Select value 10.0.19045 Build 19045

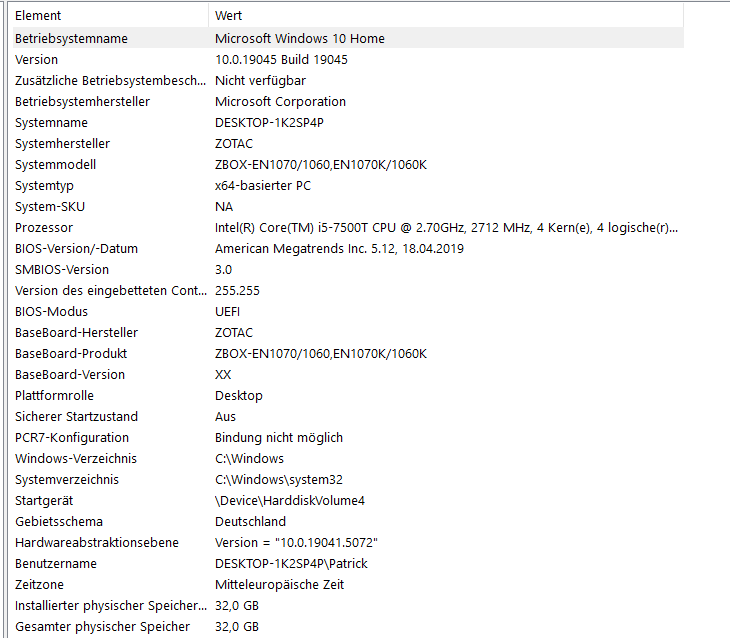pos(281,60)
